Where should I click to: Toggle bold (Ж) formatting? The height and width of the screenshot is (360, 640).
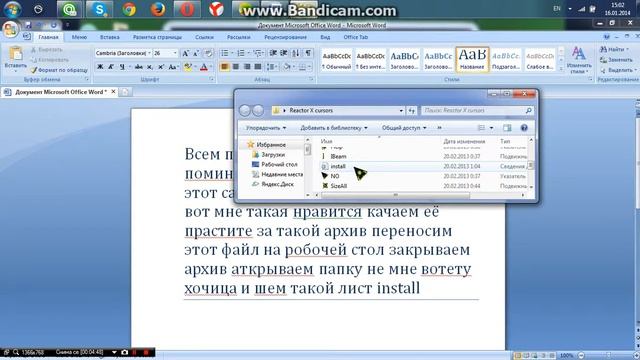click(x=100, y=67)
